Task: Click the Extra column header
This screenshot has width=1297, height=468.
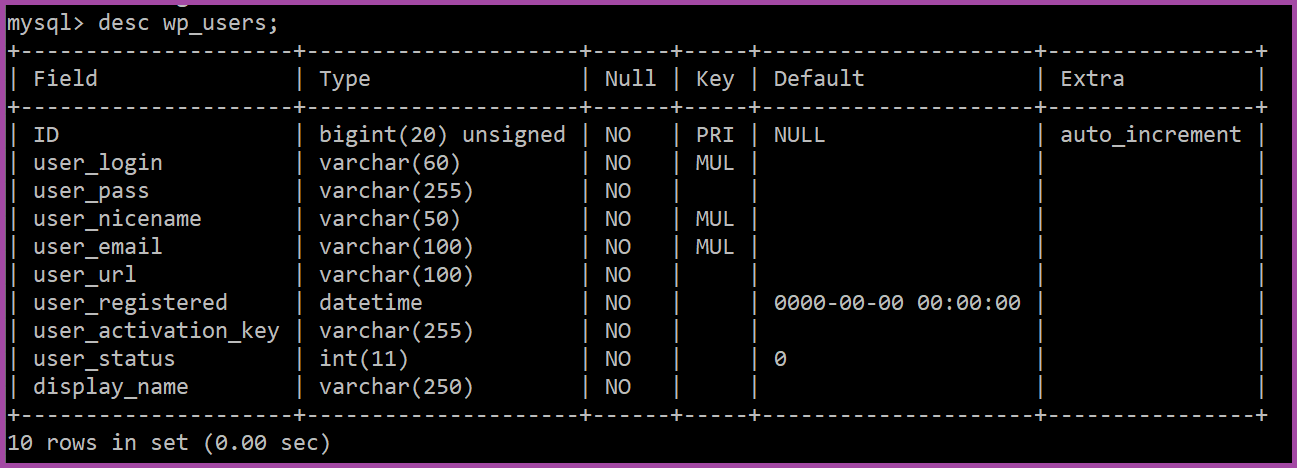Action: (x=1092, y=79)
